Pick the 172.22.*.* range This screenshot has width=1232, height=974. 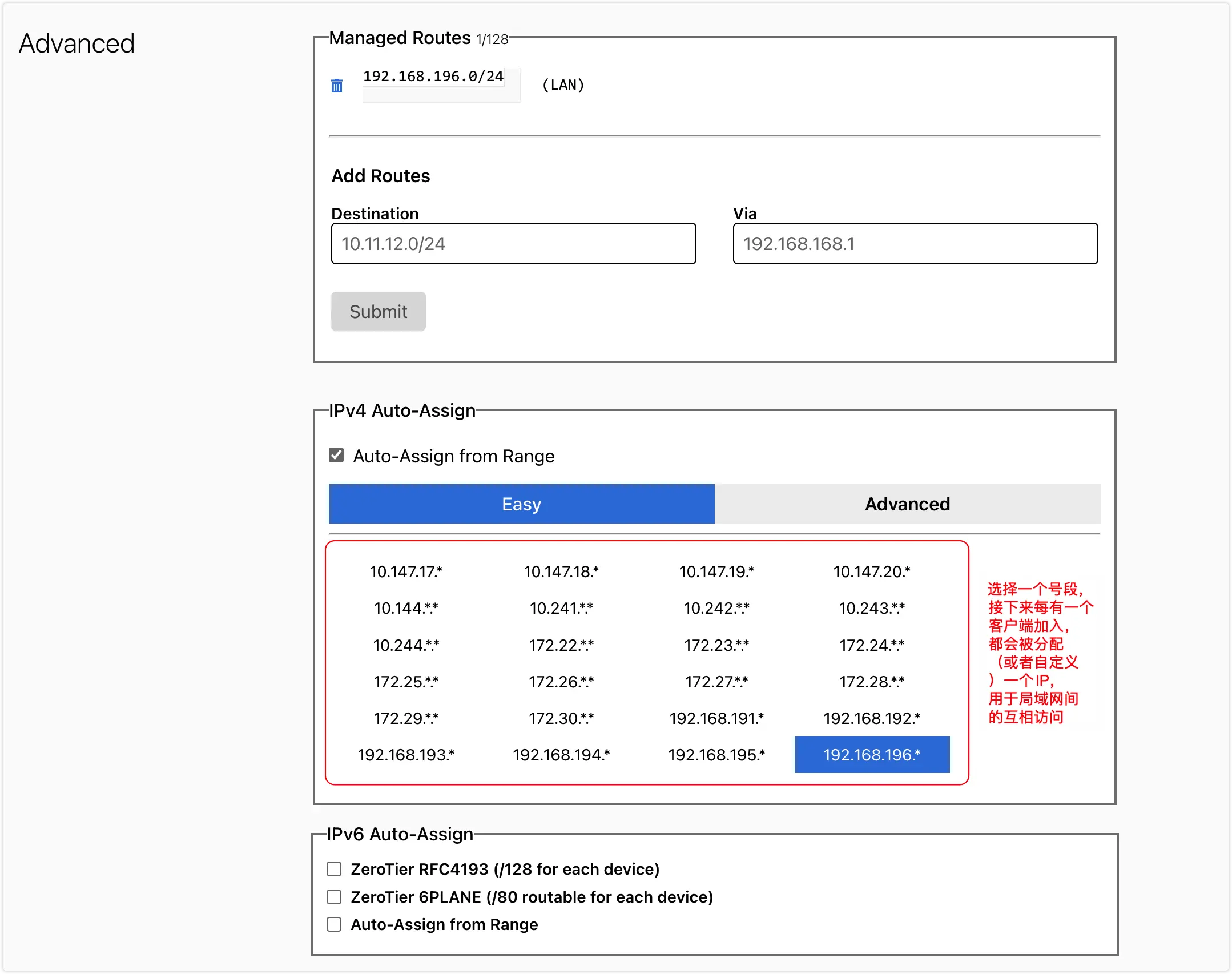coord(561,645)
